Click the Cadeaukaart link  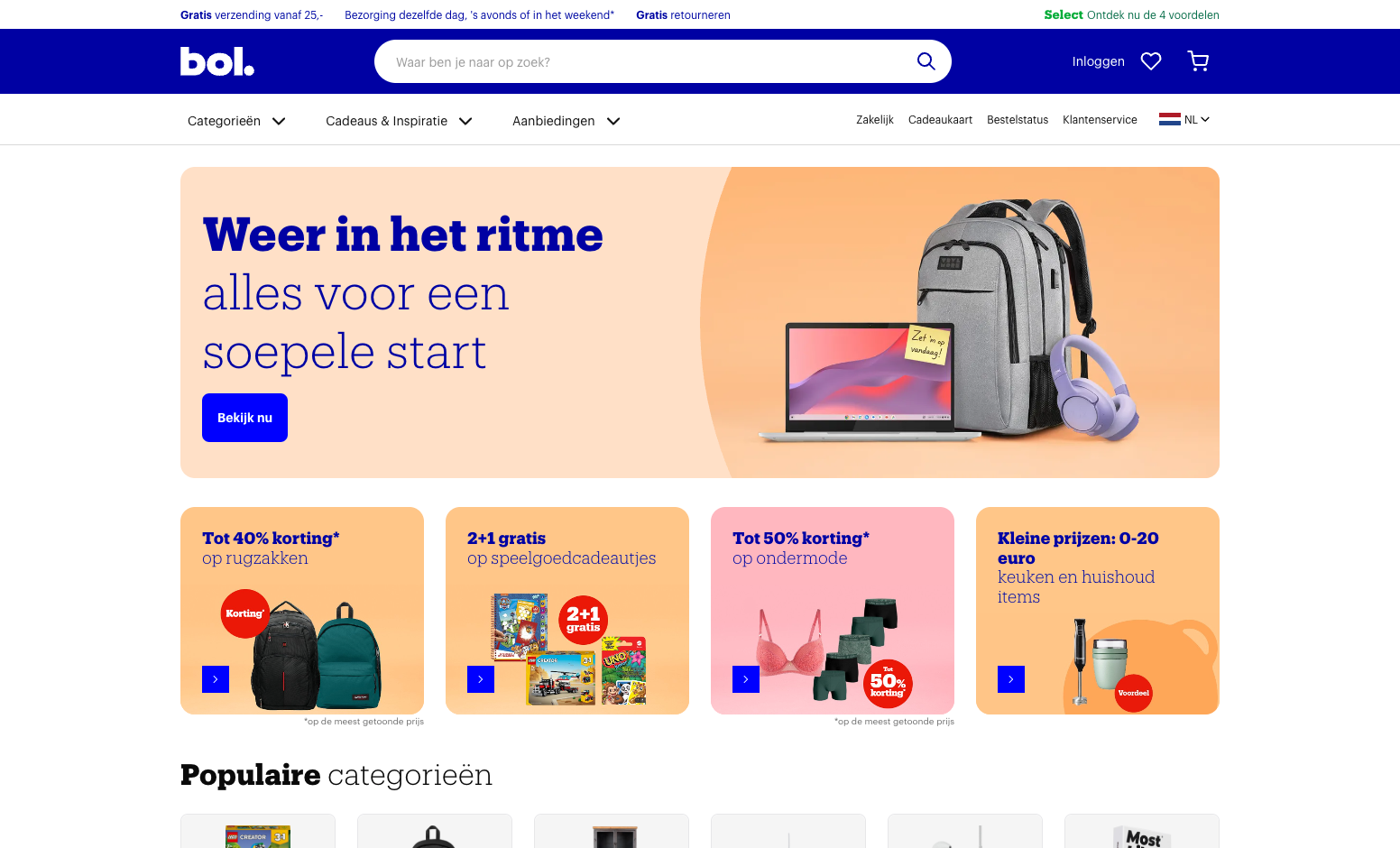tap(940, 120)
